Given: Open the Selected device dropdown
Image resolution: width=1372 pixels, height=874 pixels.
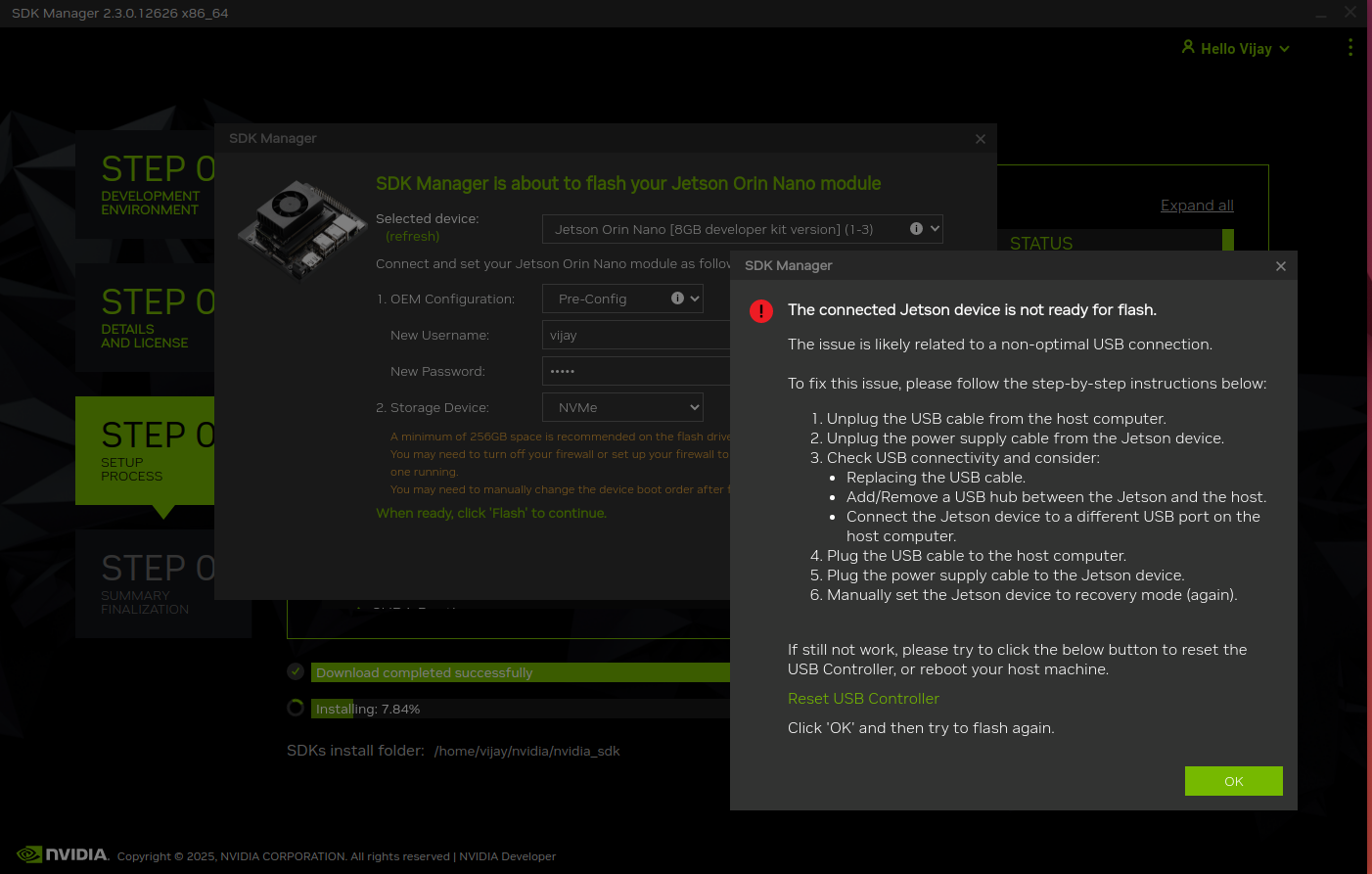Looking at the screenshot, I should 743,229.
